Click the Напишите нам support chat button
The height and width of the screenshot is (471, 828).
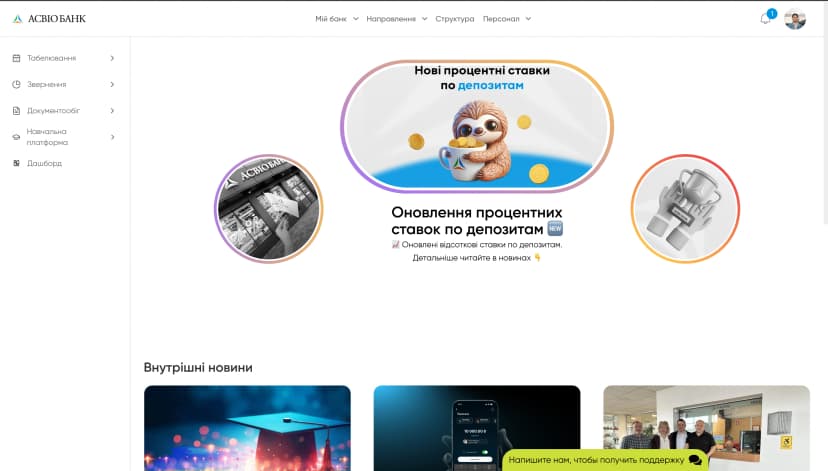[x=605, y=460]
